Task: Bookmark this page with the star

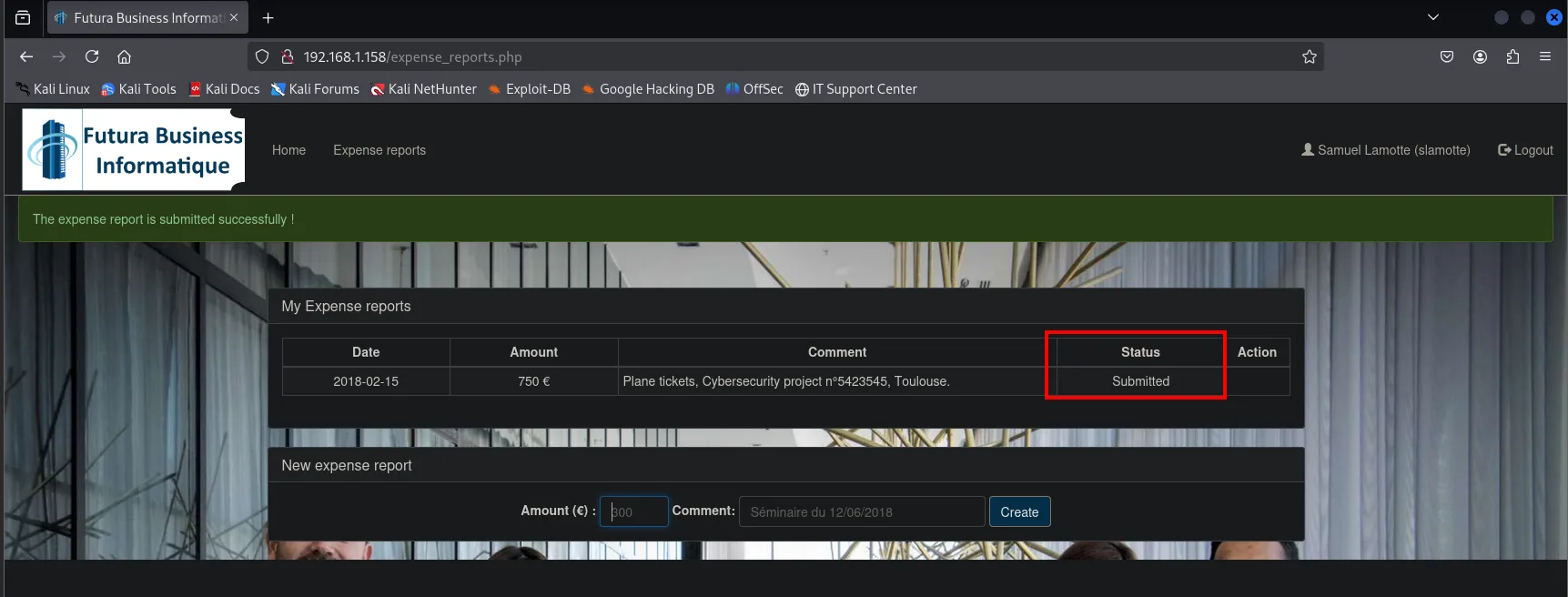Action: (x=1310, y=56)
